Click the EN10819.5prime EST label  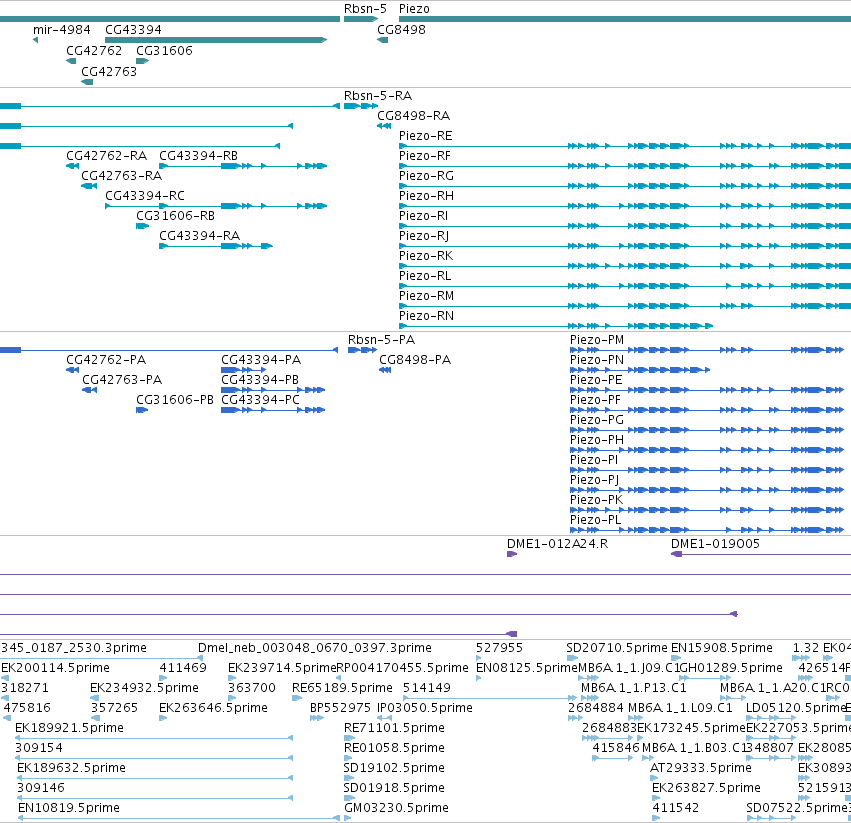(69, 808)
